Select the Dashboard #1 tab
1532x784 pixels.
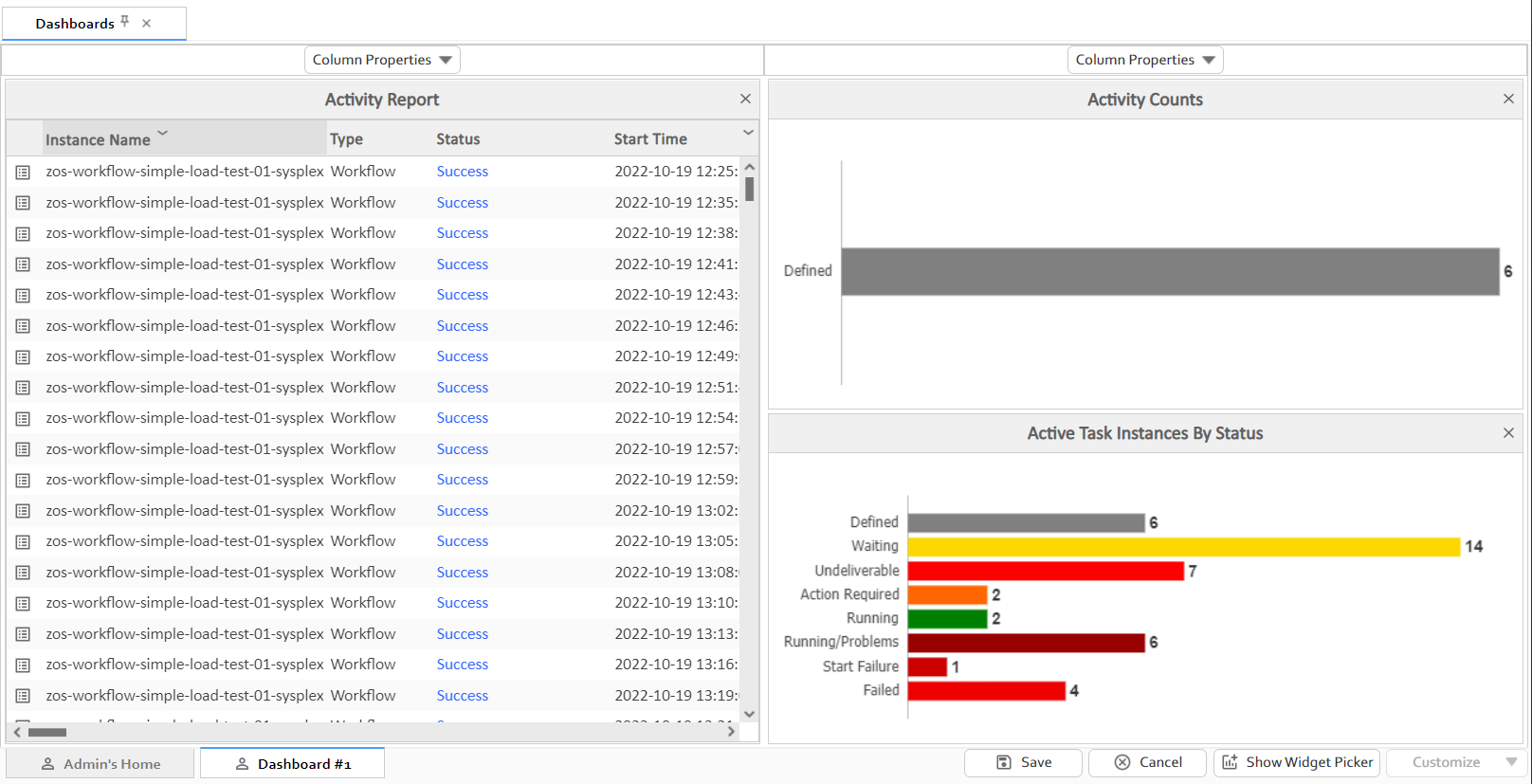[293, 763]
